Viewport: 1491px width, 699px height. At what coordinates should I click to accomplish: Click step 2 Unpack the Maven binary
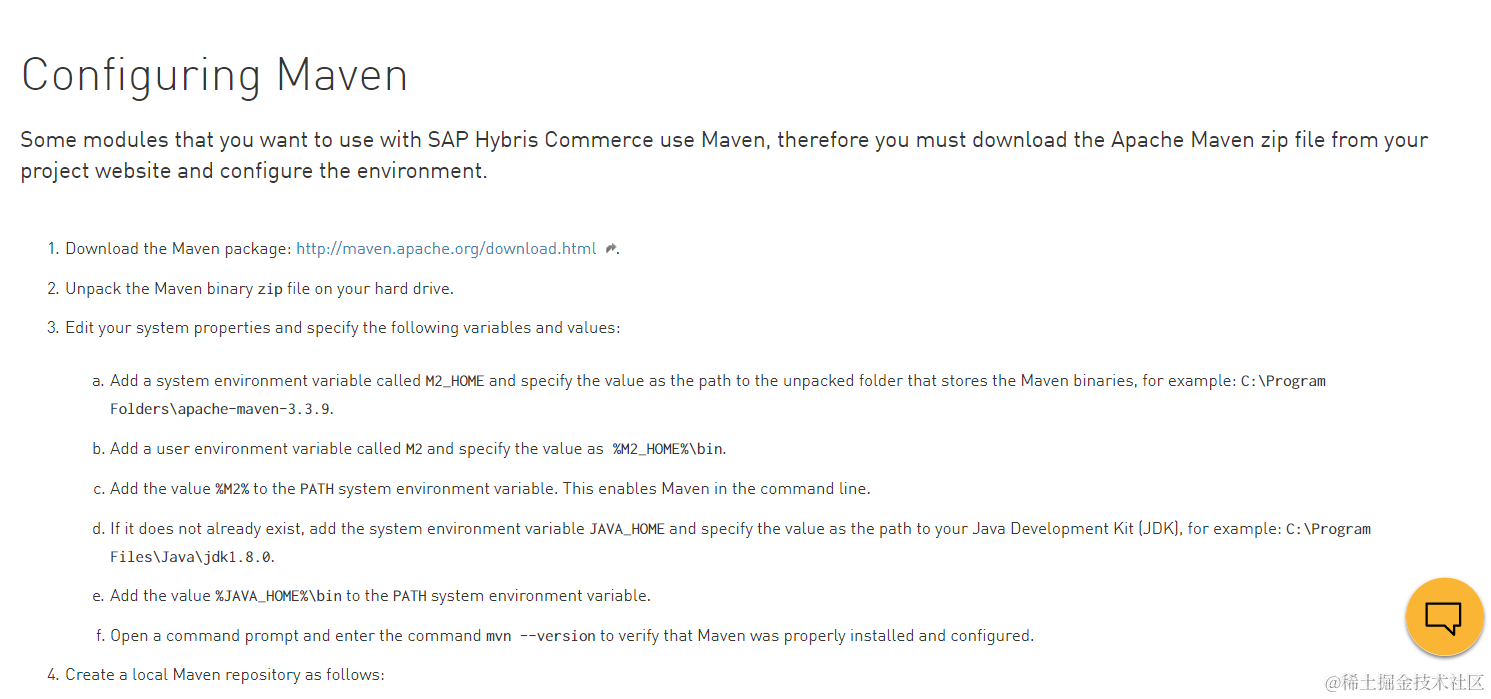(x=259, y=288)
